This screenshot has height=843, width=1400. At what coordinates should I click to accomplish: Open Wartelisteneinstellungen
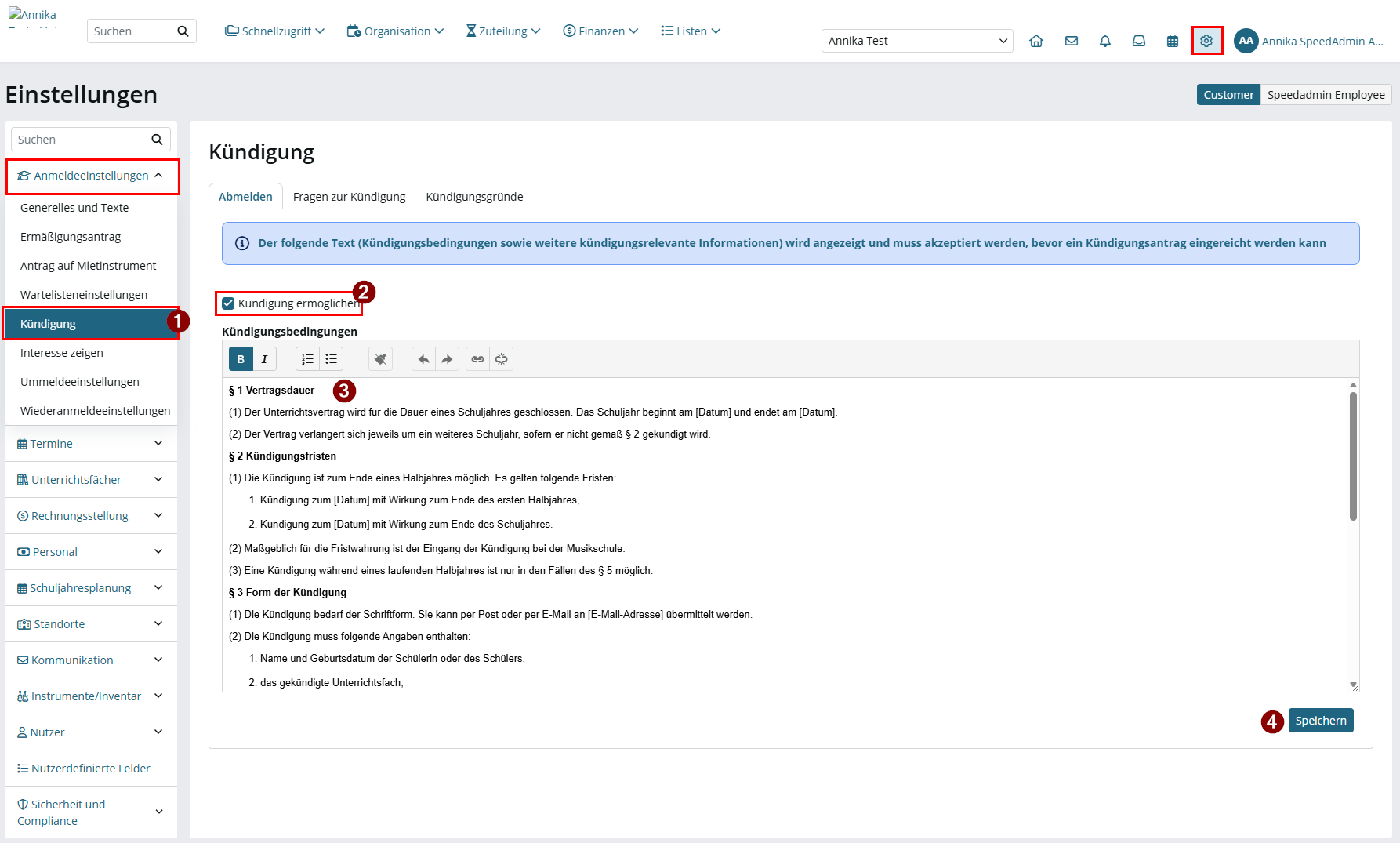91,295
